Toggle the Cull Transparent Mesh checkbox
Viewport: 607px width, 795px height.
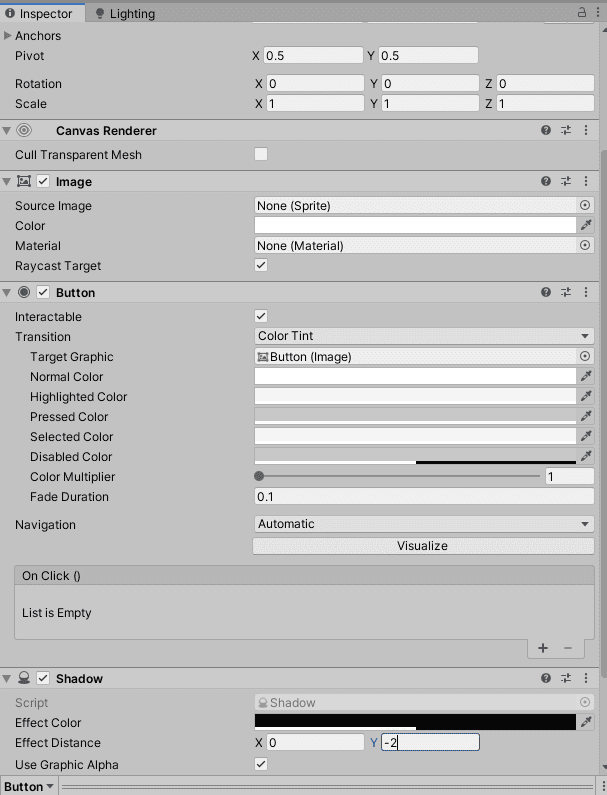261,154
